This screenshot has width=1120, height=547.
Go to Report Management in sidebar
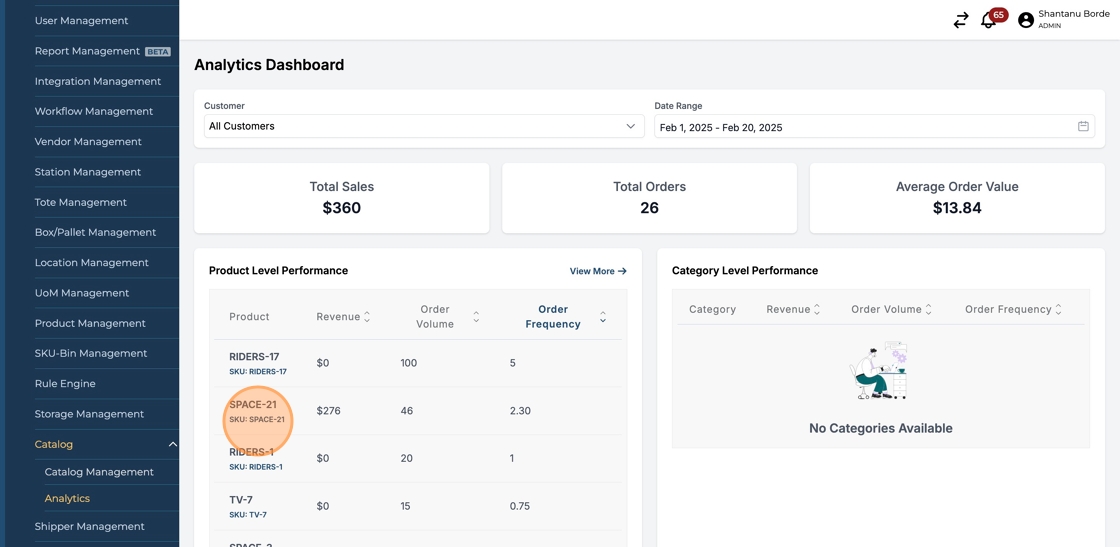87,51
